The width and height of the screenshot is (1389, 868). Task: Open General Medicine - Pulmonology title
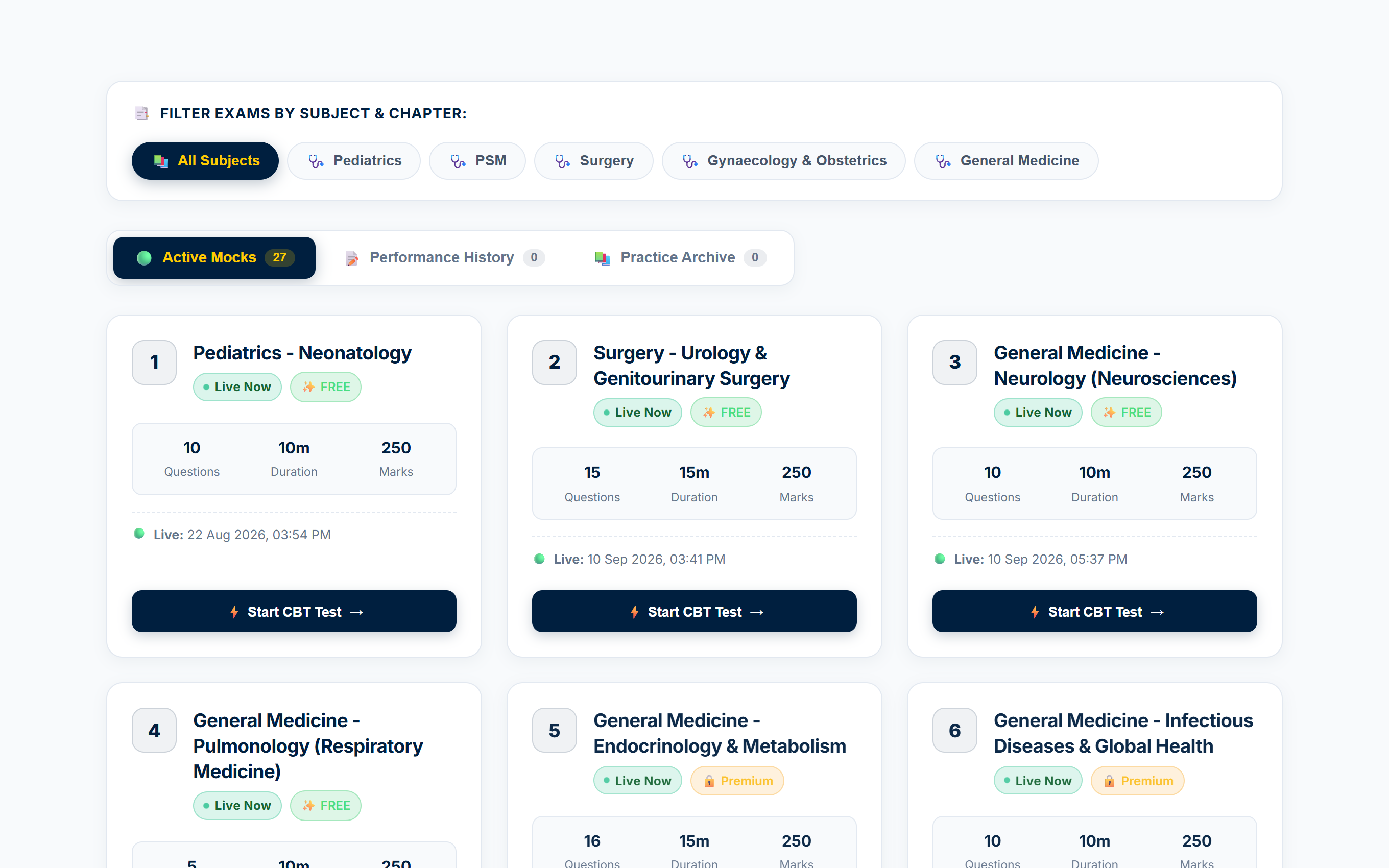(307, 746)
